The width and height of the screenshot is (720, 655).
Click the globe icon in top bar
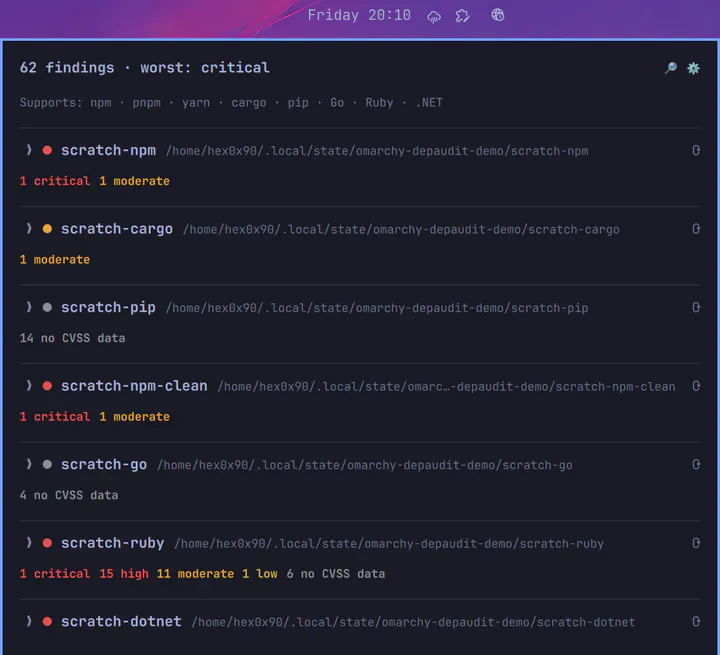(x=498, y=15)
